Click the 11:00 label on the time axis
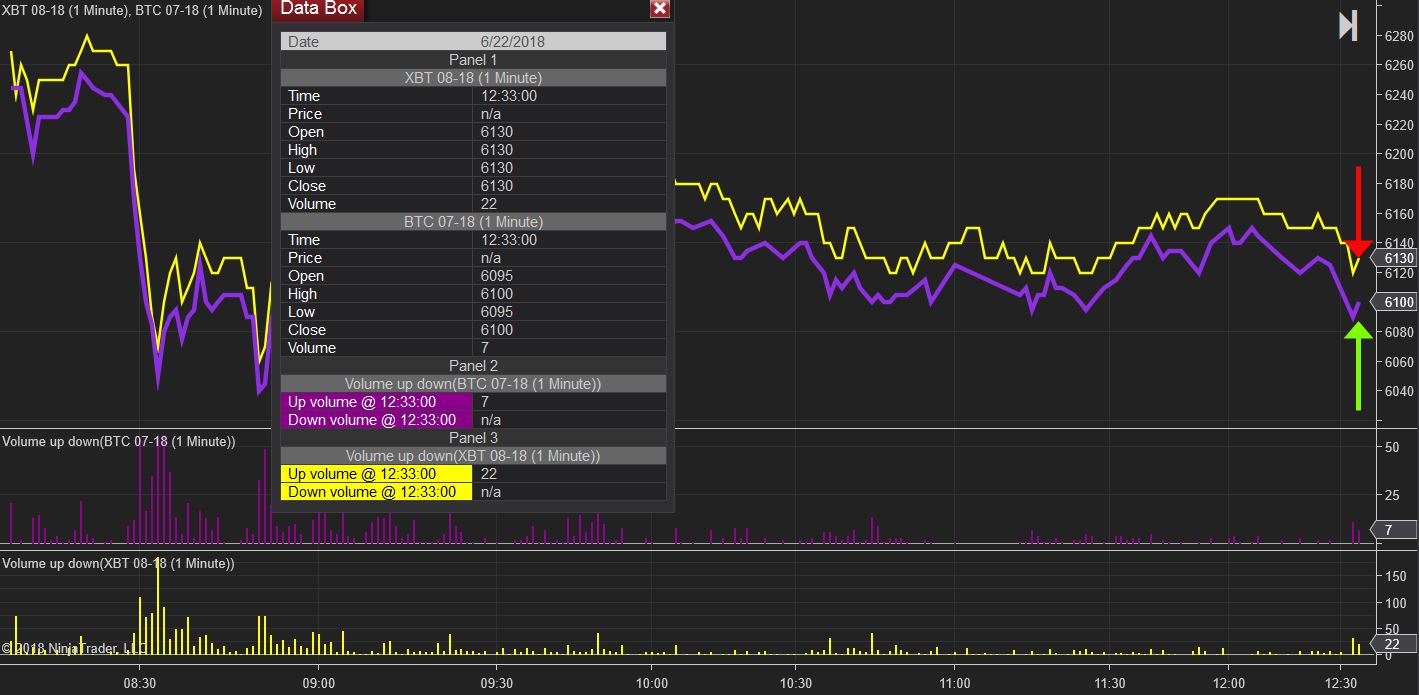This screenshot has height=695, width=1419. coord(955,683)
